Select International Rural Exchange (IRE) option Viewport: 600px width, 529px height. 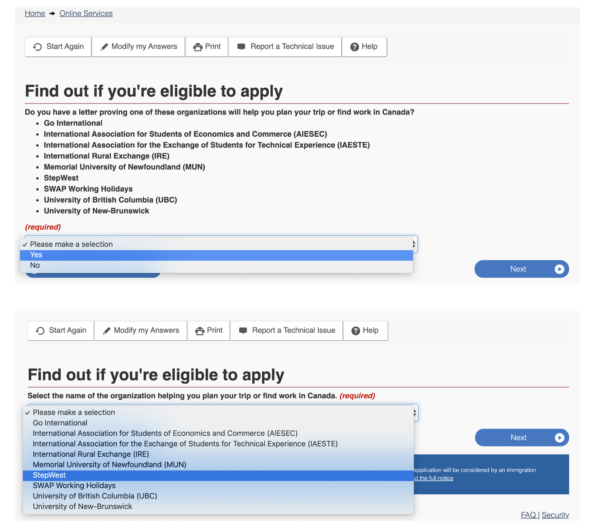218,454
